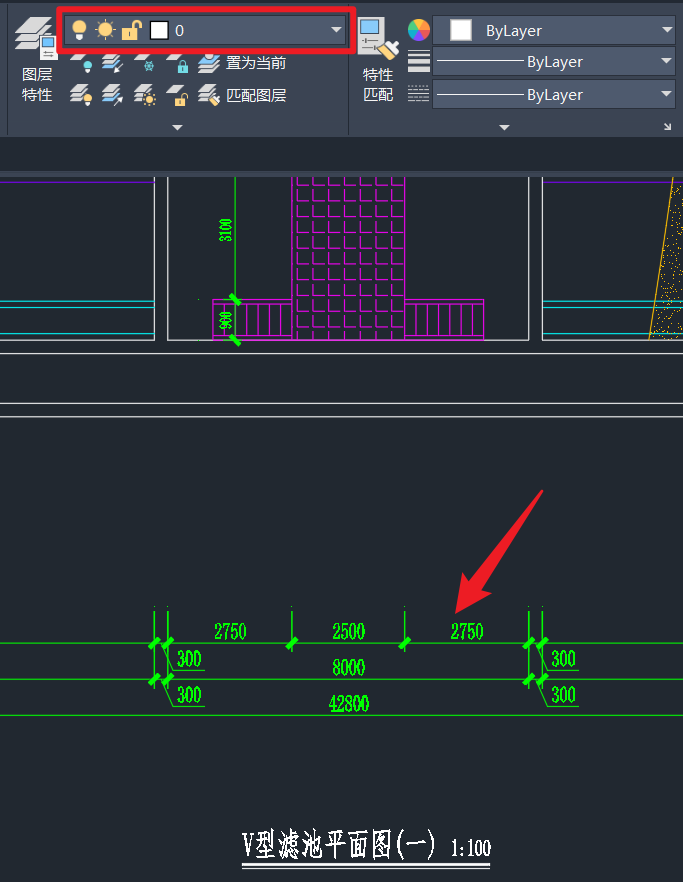Open Properties panel dialog launcher arrow
Viewport: 683px width, 882px height.
667,127
